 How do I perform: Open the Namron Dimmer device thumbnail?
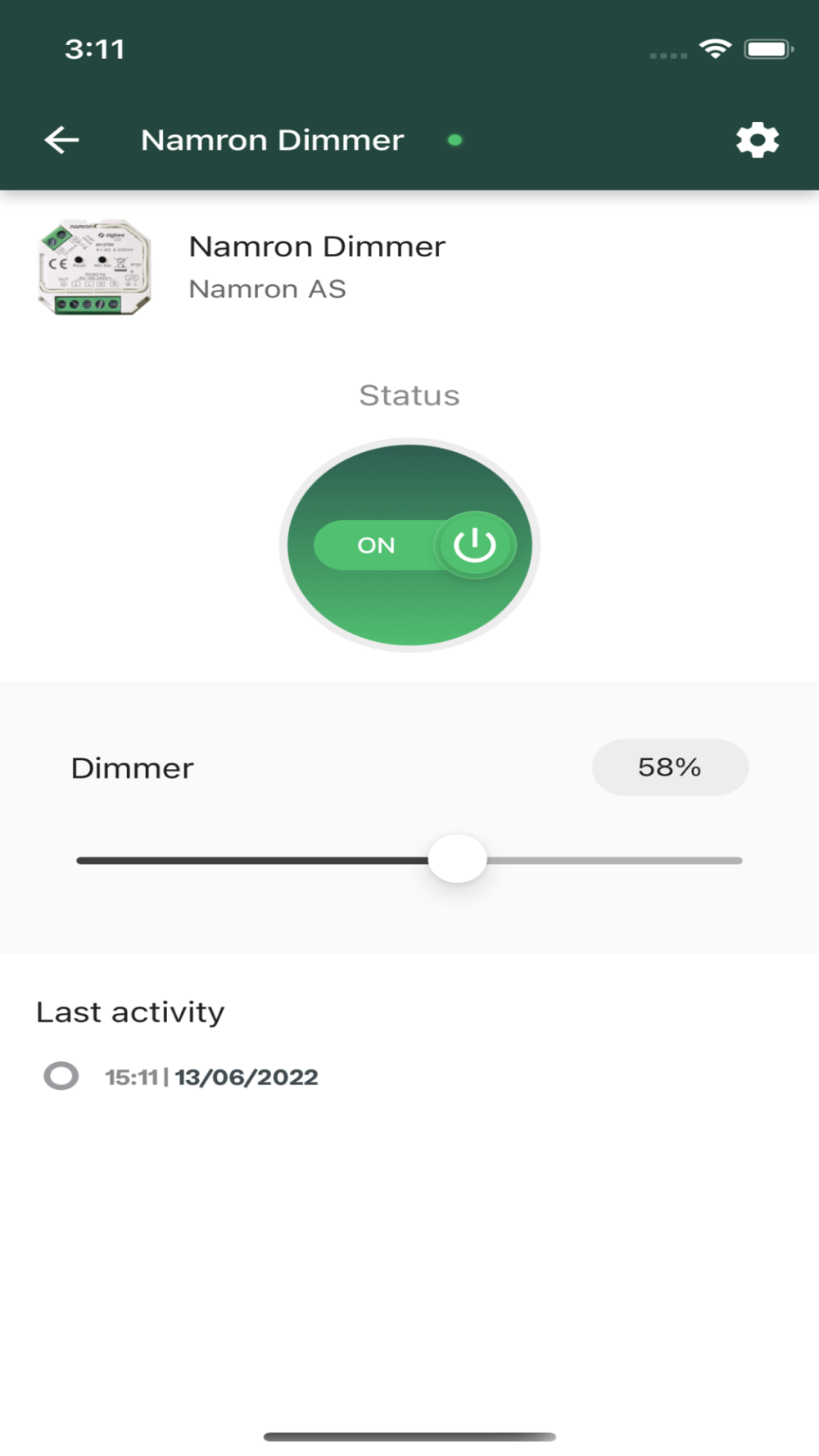[x=94, y=267]
